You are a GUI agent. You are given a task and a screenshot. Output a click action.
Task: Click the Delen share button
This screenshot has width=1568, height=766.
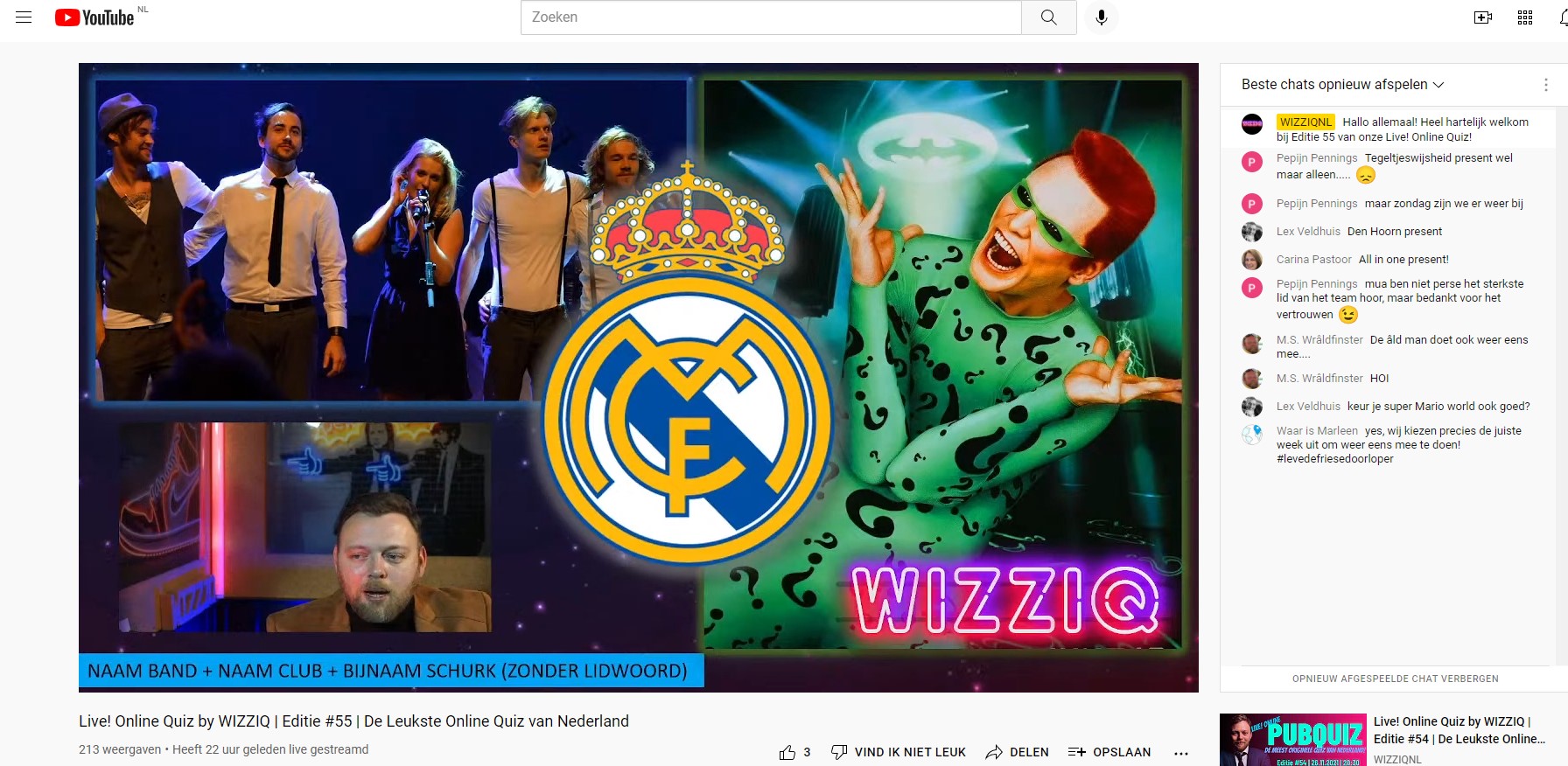[x=1017, y=752]
